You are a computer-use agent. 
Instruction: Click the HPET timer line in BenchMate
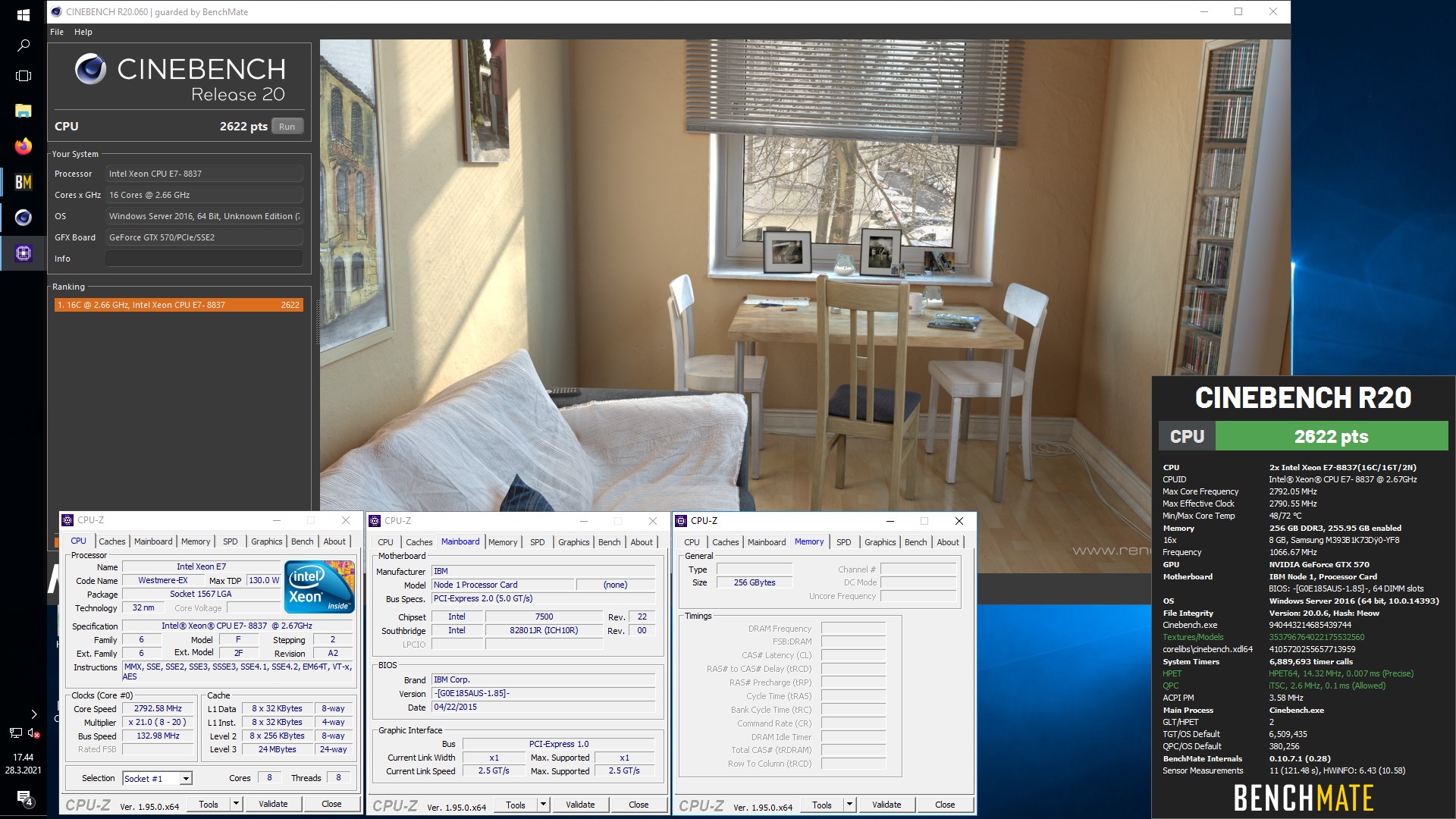1288,673
